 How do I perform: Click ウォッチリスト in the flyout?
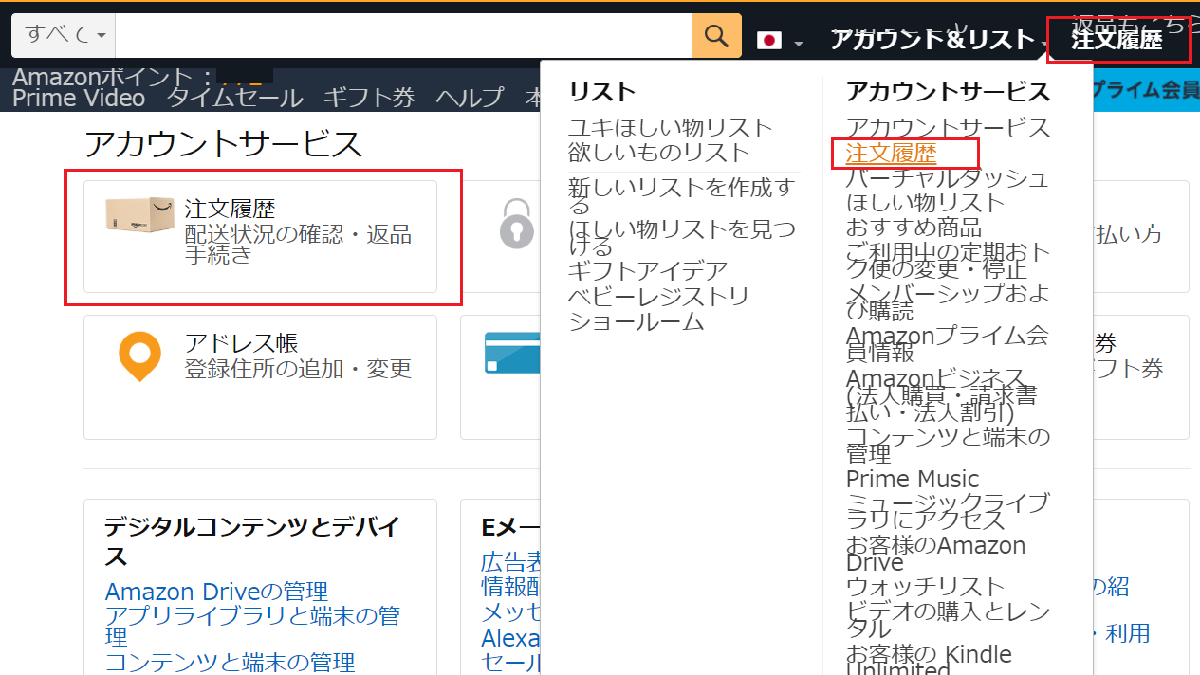[925, 586]
